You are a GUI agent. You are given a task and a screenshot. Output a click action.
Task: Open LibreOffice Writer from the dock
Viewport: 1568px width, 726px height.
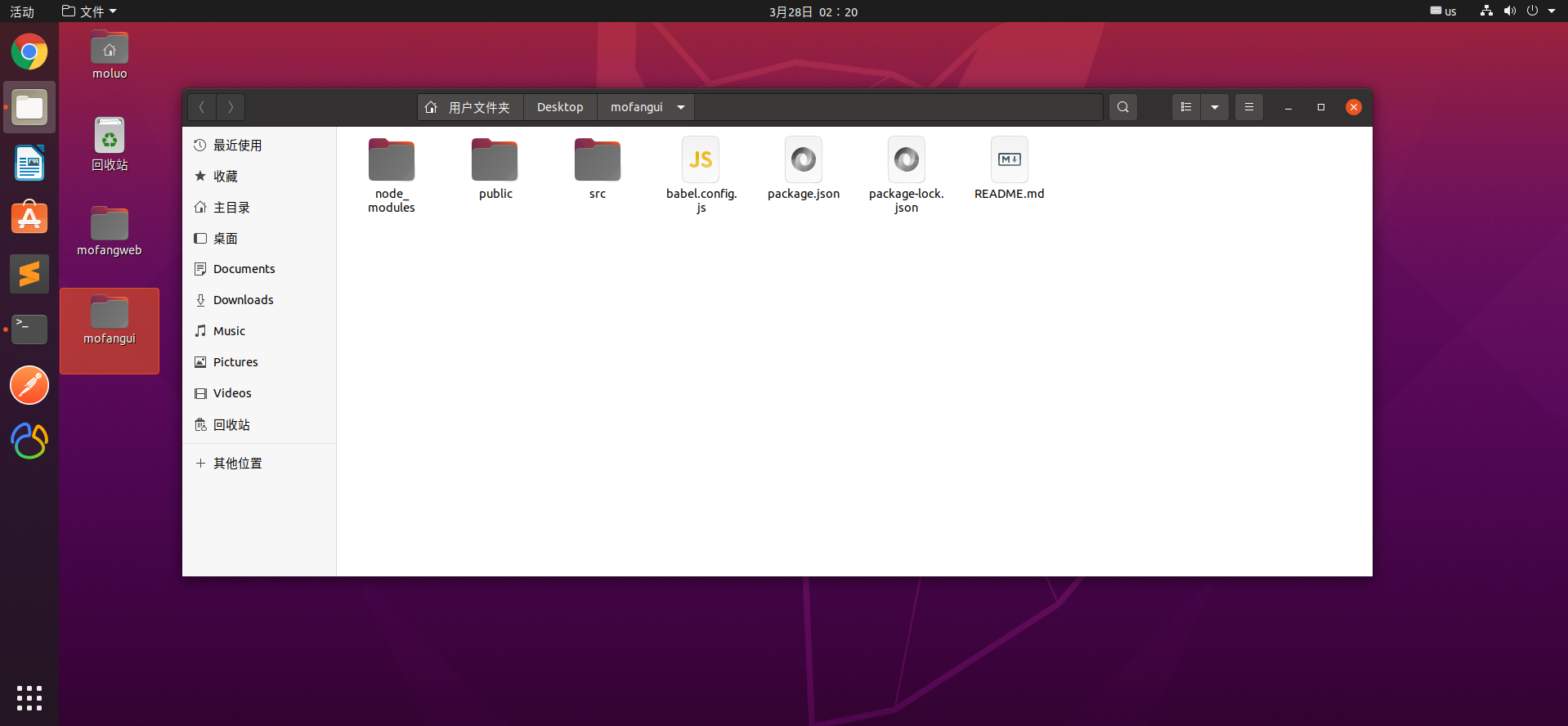[29, 163]
